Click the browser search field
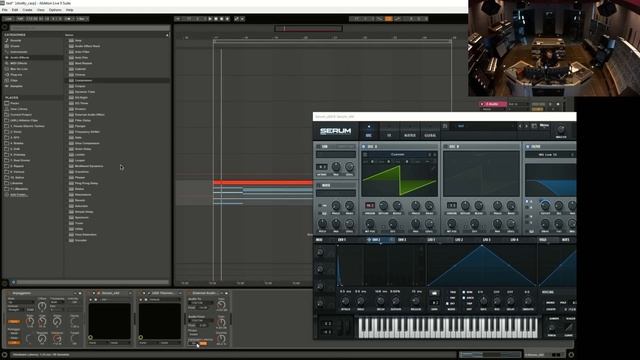Screen dimensions: 640x360 (x=90, y=28)
